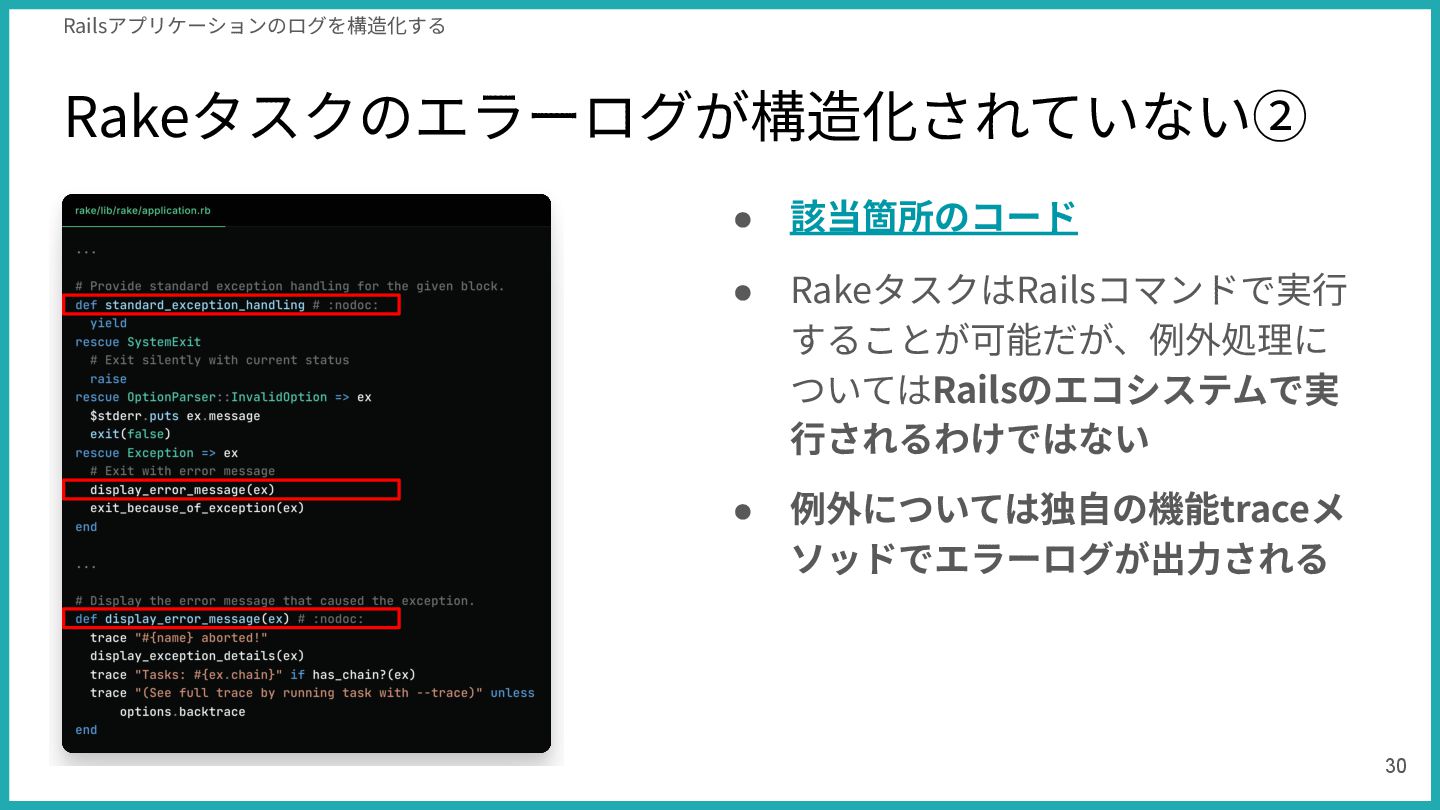Click the trace "Tasks: #{ex.chain}" line

253,675
